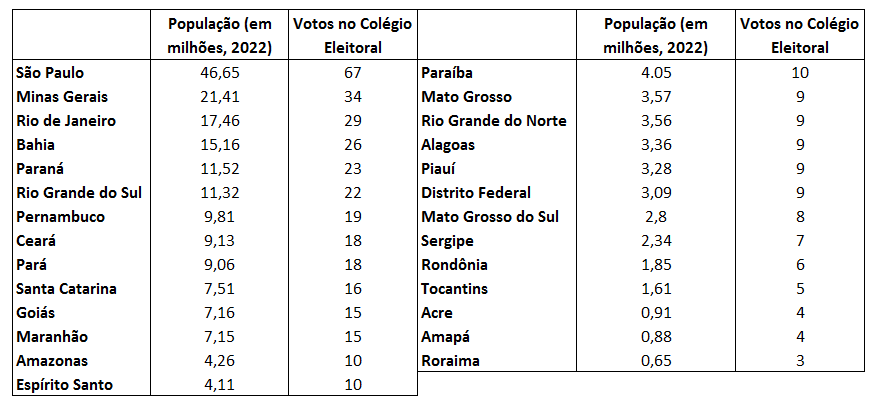The height and width of the screenshot is (402, 877).
Task: Select the right Votos no Colégio Eleitoral header
Action: [x=800, y=36]
